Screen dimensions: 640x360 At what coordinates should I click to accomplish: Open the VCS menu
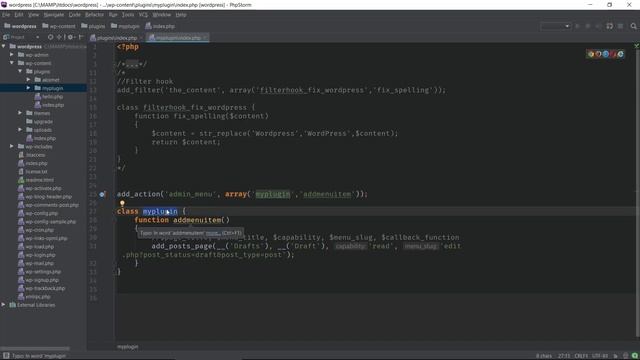pyautogui.click(x=143, y=15)
